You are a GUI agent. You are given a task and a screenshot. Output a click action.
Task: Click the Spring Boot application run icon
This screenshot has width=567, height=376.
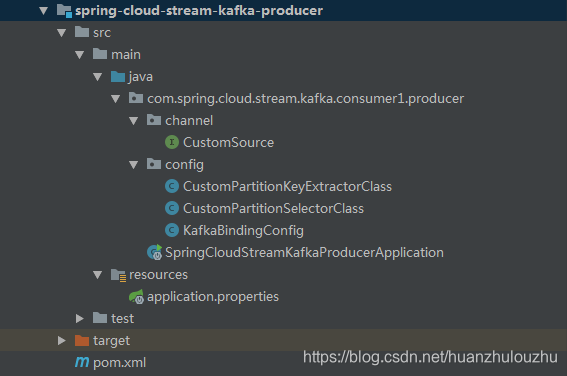pos(155,252)
